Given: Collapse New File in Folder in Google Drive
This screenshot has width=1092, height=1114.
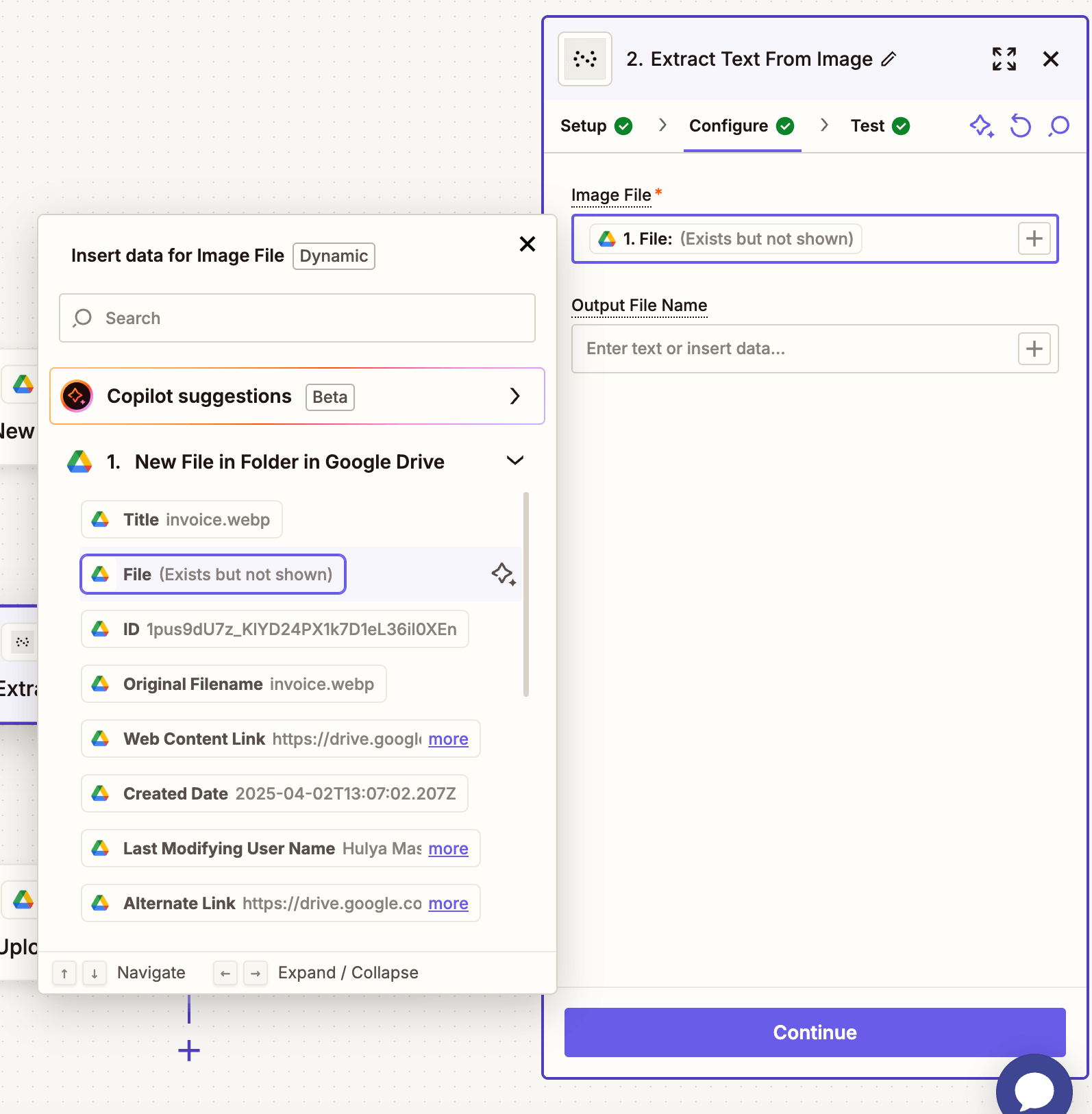Looking at the screenshot, I should 514,461.
